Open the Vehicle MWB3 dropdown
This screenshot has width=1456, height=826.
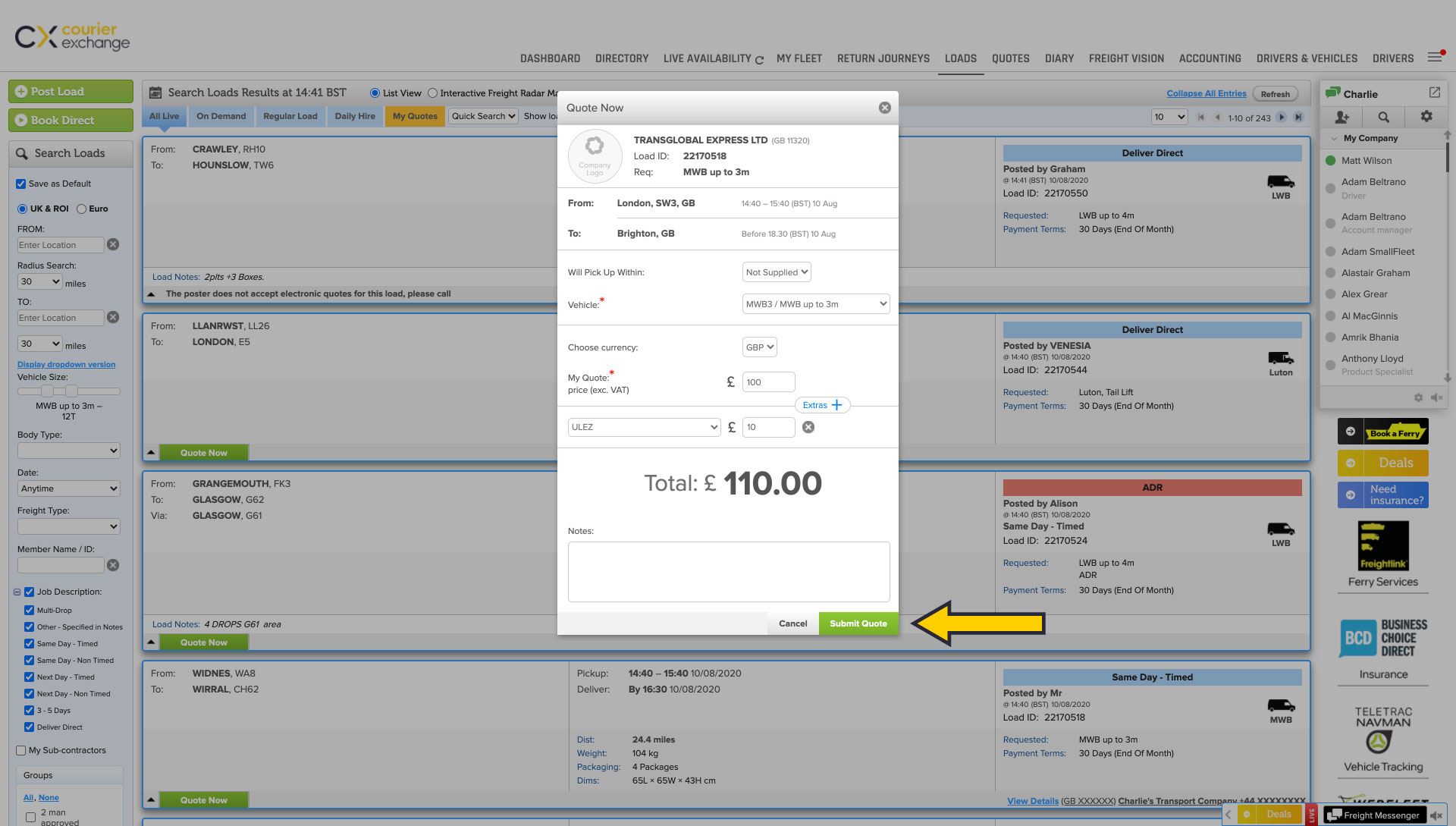[x=815, y=304]
